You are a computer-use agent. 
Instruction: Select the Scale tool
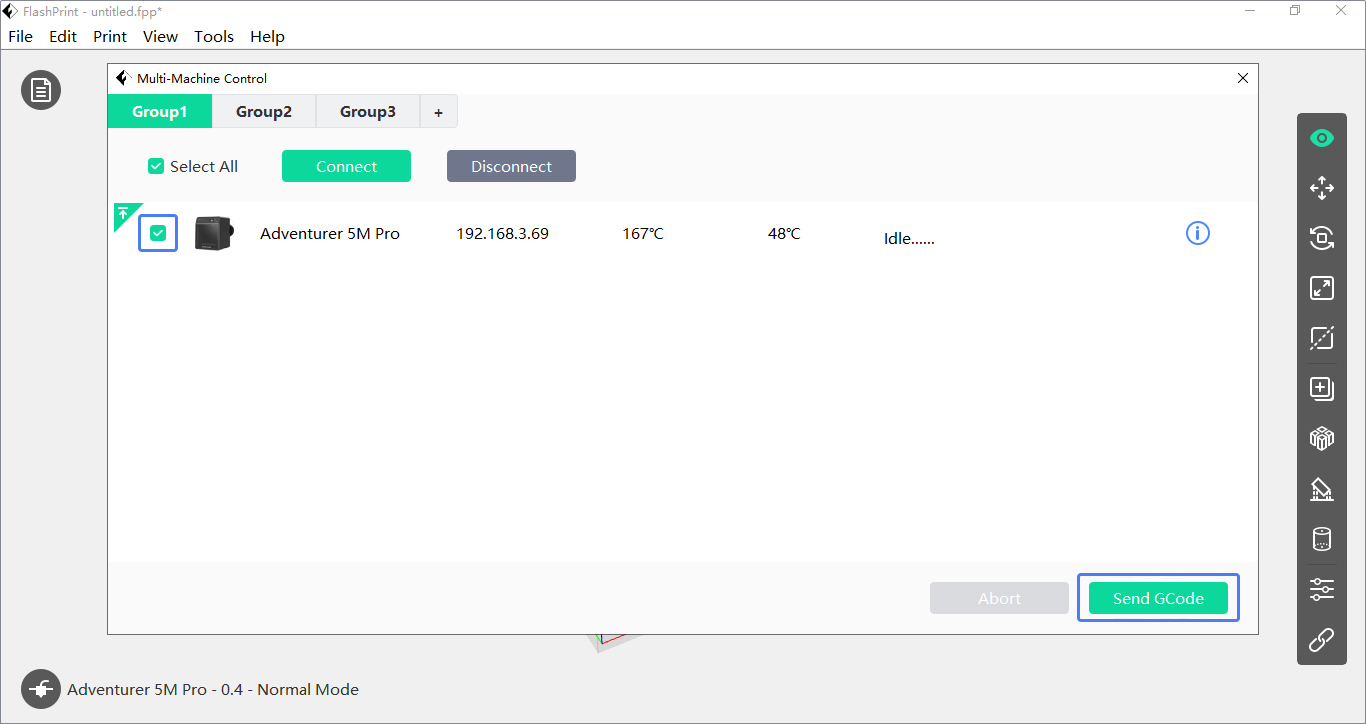point(1322,288)
